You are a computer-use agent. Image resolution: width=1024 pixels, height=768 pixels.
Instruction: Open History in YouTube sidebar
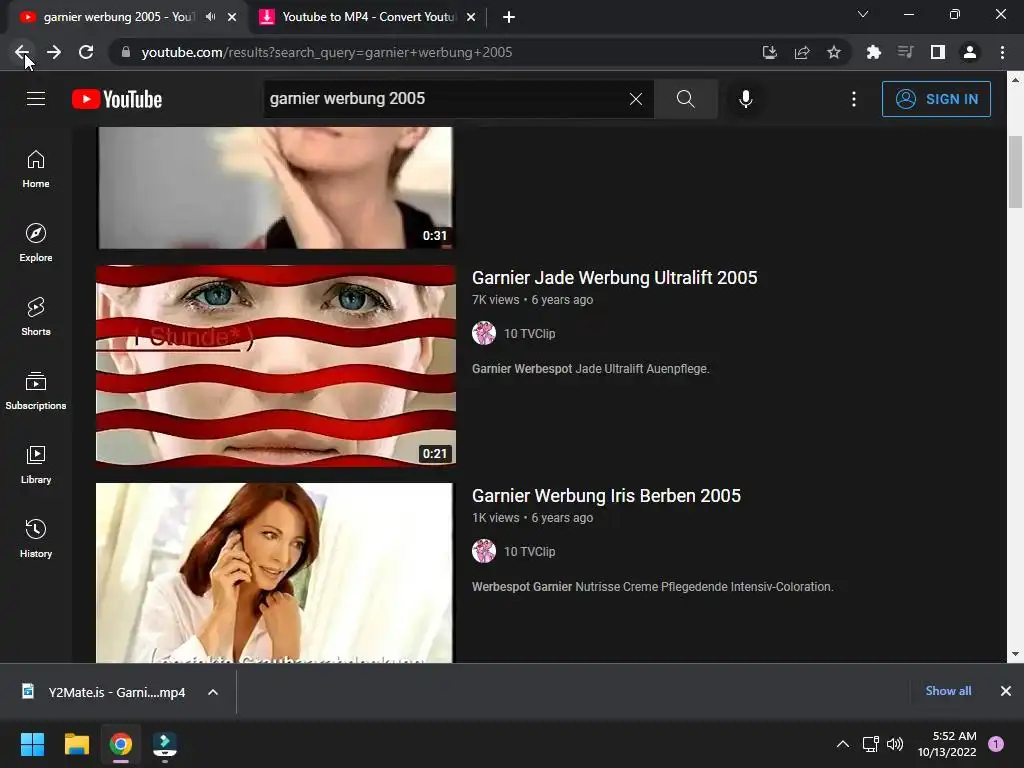tap(36, 538)
